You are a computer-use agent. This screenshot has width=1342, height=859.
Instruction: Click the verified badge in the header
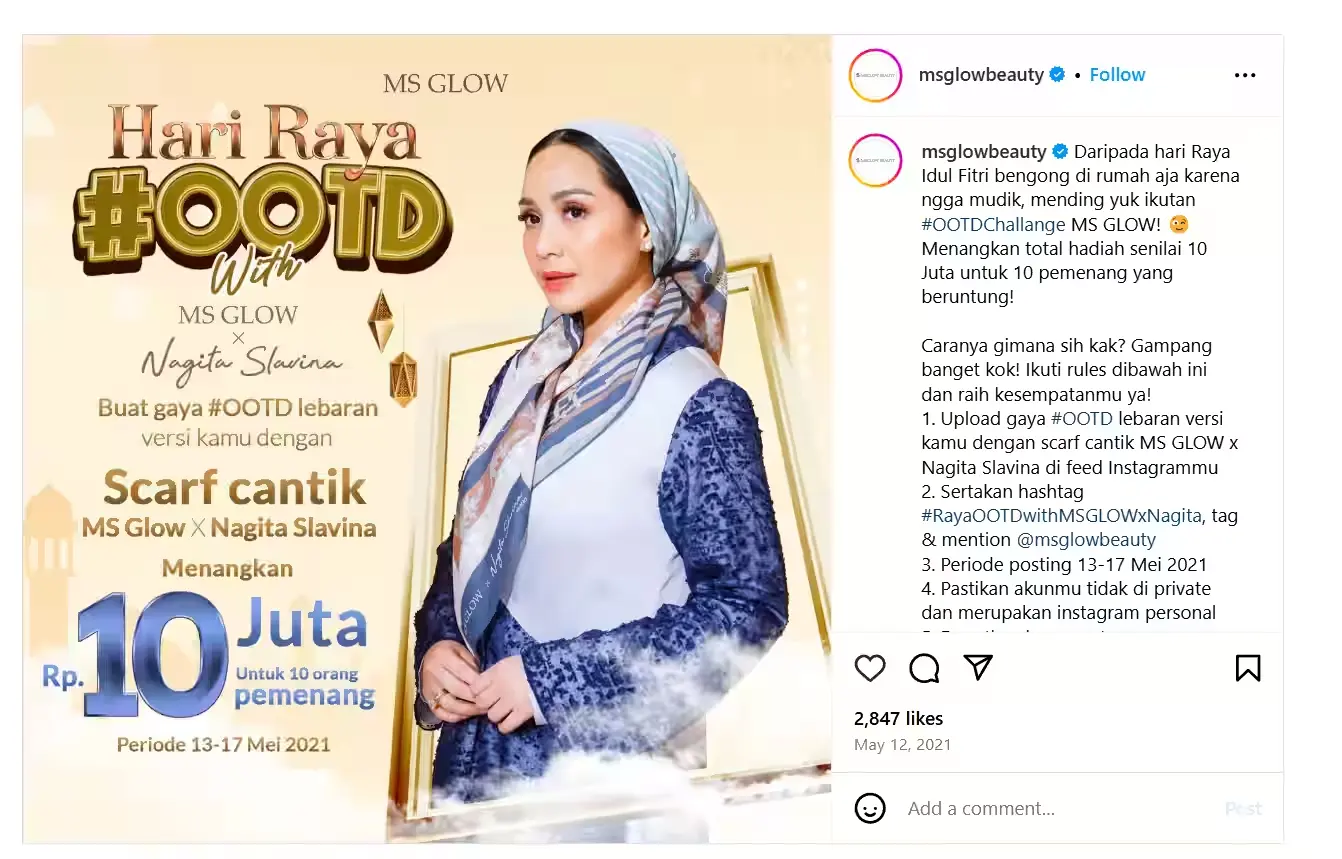tap(1057, 75)
